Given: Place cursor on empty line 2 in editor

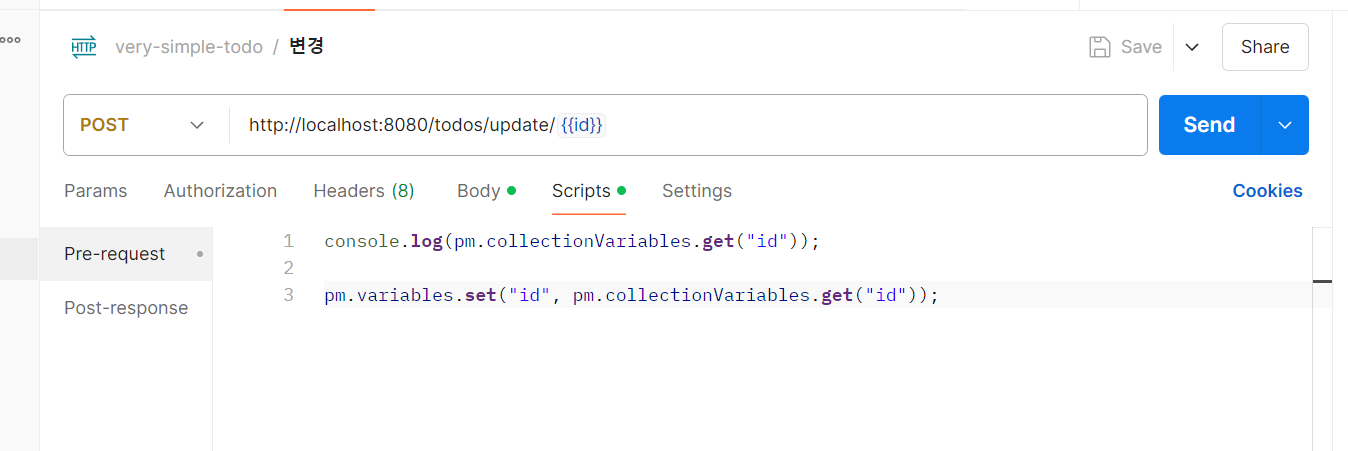Looking at the screenshot, I should (760, 268).
